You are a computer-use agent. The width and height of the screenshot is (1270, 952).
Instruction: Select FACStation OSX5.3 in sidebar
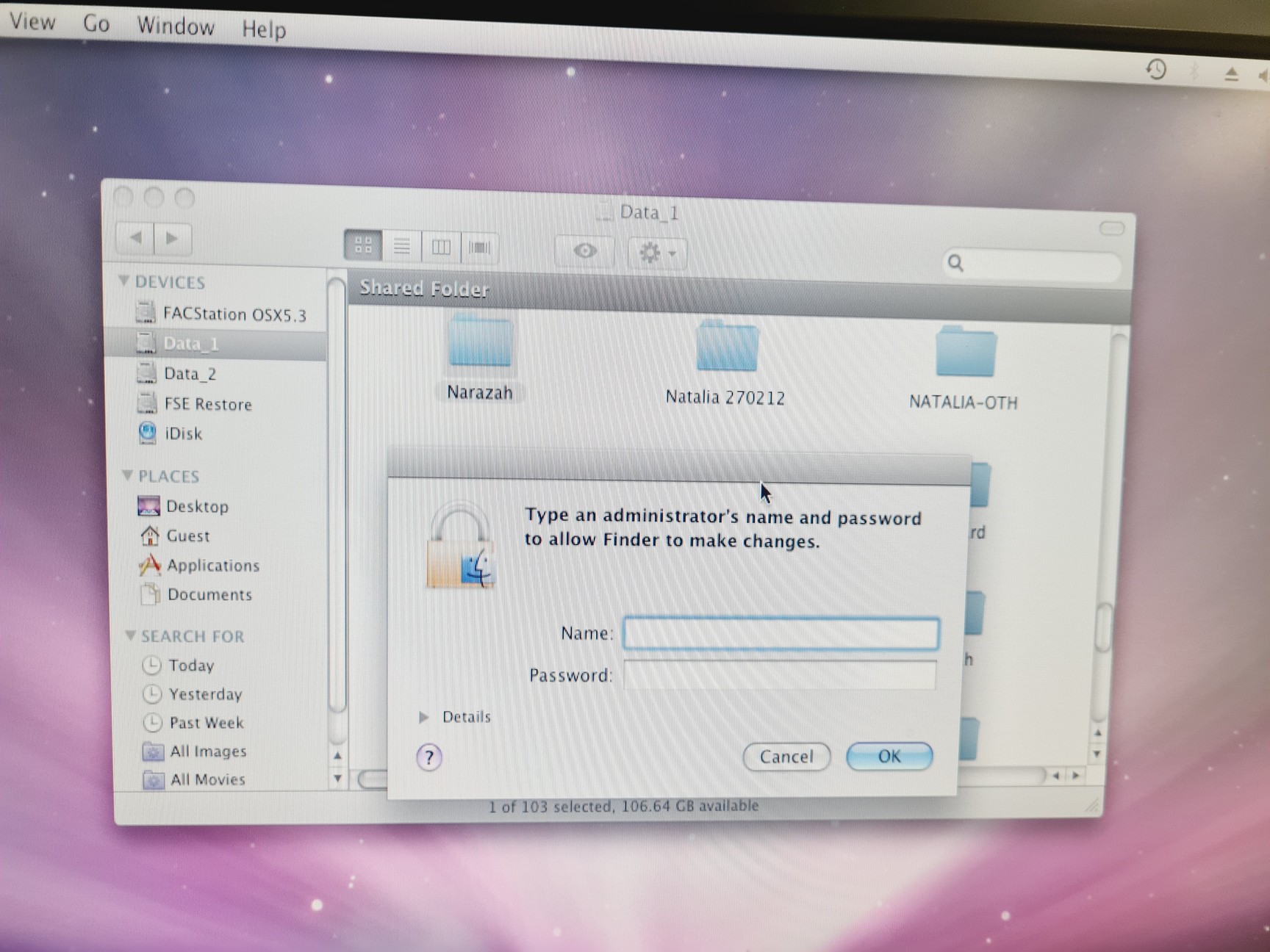(234, 314)
